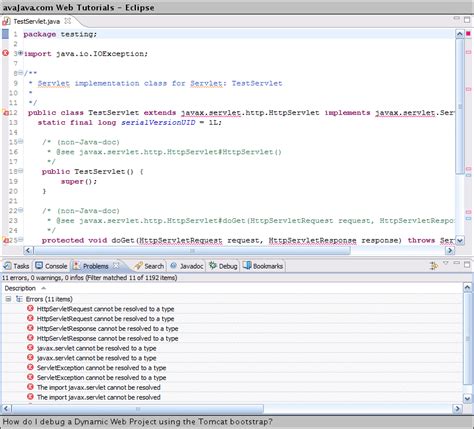Close the Problems view tab
474x429 pixels.
(x=116, y=265)
